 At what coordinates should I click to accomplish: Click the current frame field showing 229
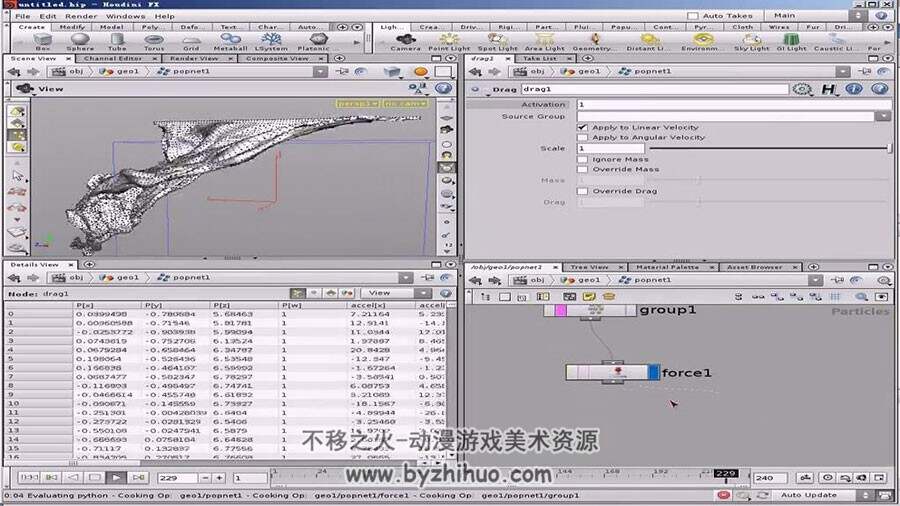pos(177,477)
